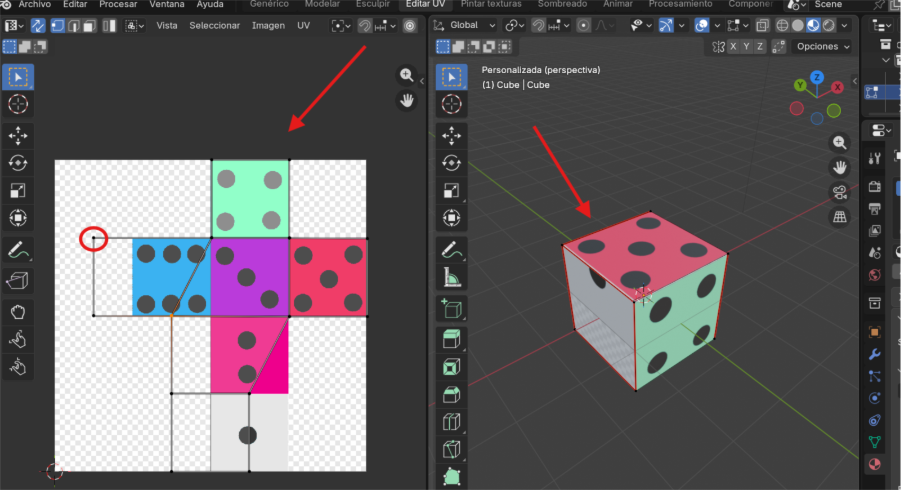The height and width of the screenshot is (490, 901).
Task: Toggle UV sync selection
Action: pos(37,25)
